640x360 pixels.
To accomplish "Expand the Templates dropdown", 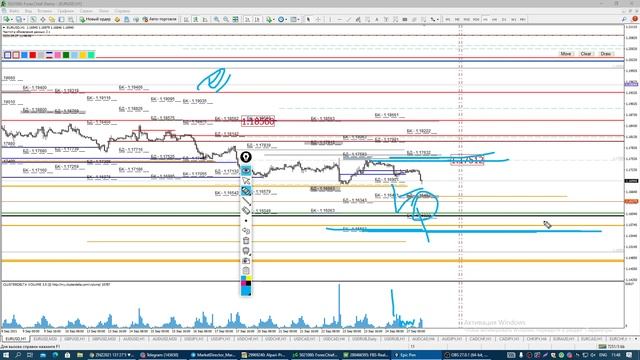I will (x=298, y=19).
